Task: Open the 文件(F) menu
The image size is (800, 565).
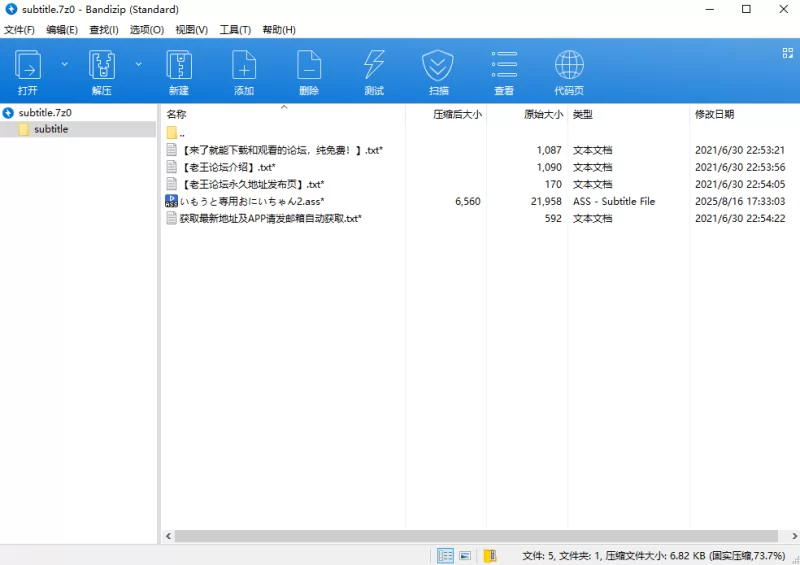Action: coord(19,30)
